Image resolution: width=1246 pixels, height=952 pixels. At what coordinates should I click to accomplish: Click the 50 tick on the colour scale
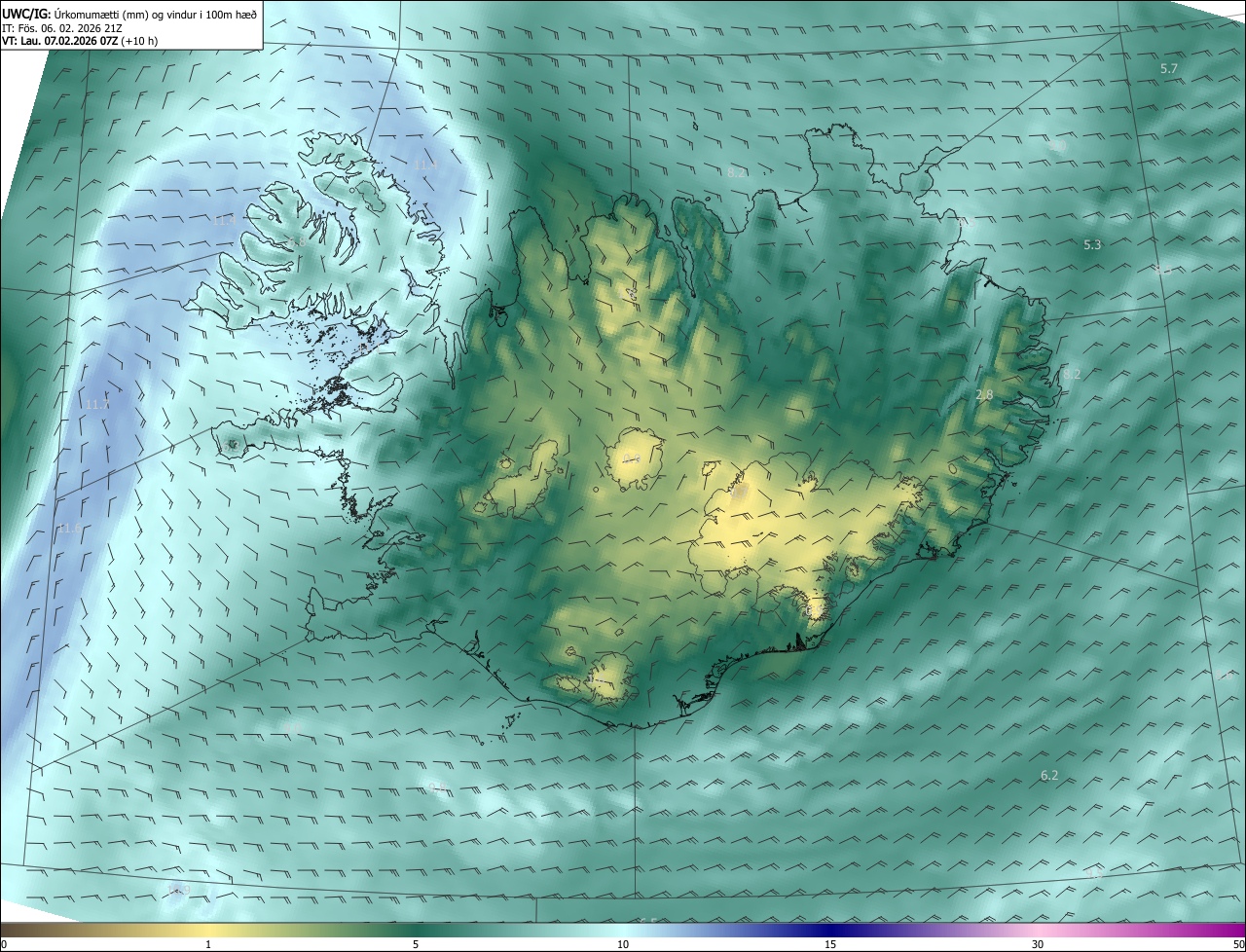click(x=1238, y=944)
